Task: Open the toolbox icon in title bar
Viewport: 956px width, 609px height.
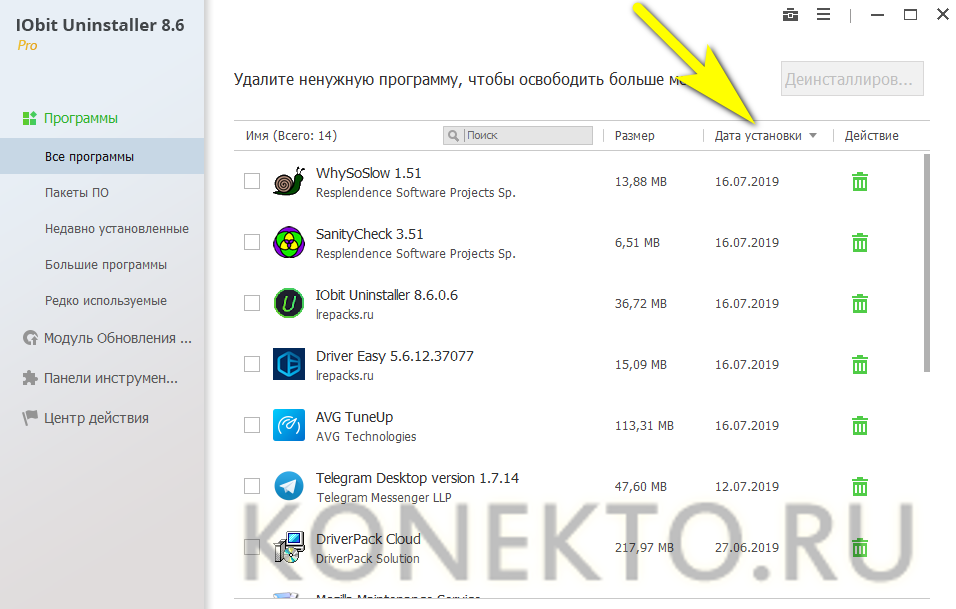Action: 791,15
